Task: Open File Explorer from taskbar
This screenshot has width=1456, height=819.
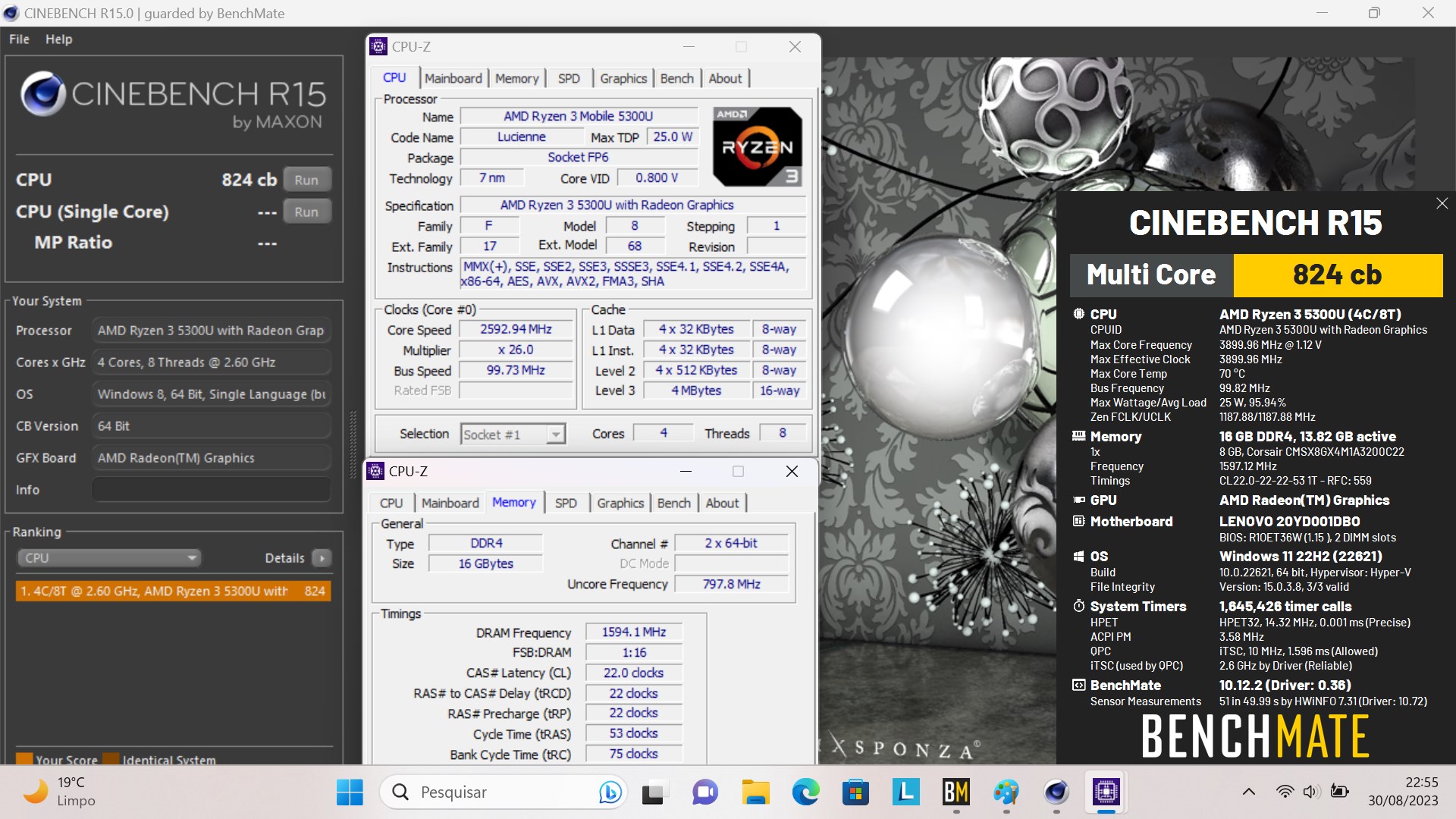Action: click(x=755, y=792)
